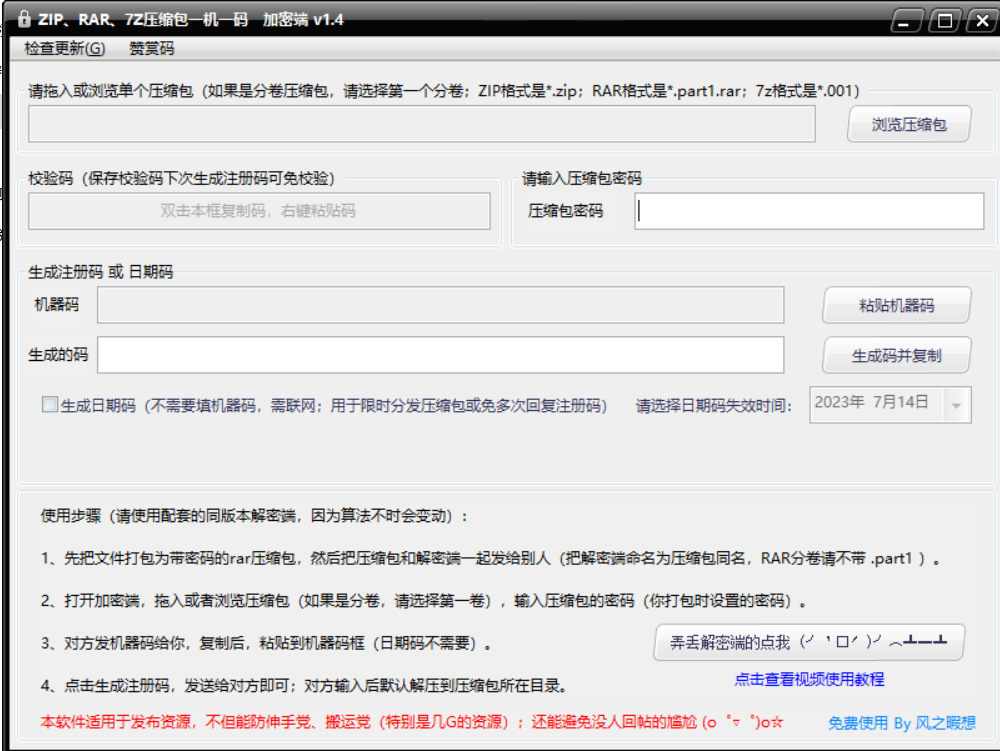Click the 浏览压缩包 button
1000x751 pixels.
click(x=907, y=123)
